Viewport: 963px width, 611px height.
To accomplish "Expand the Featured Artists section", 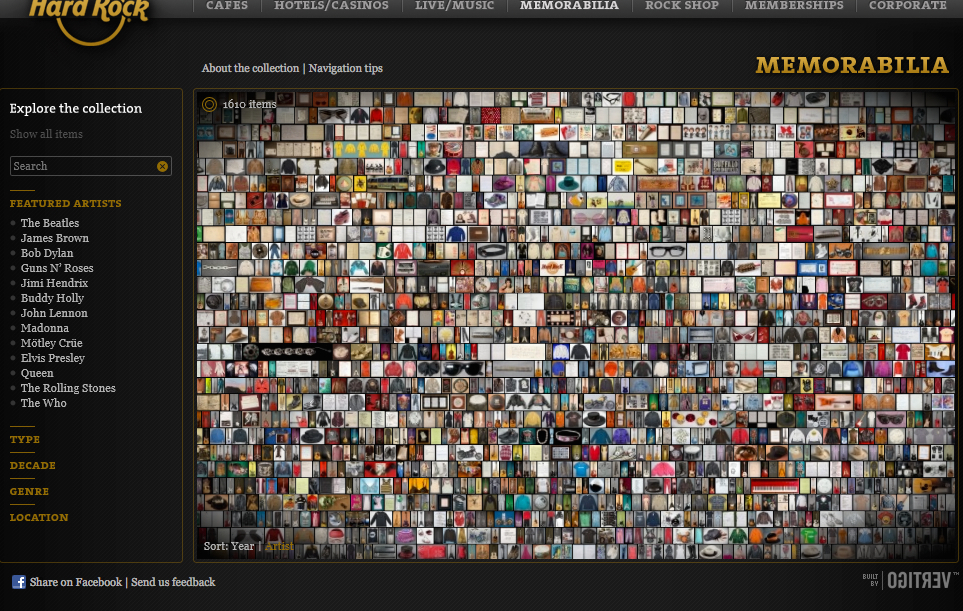I will pos(65,203).
